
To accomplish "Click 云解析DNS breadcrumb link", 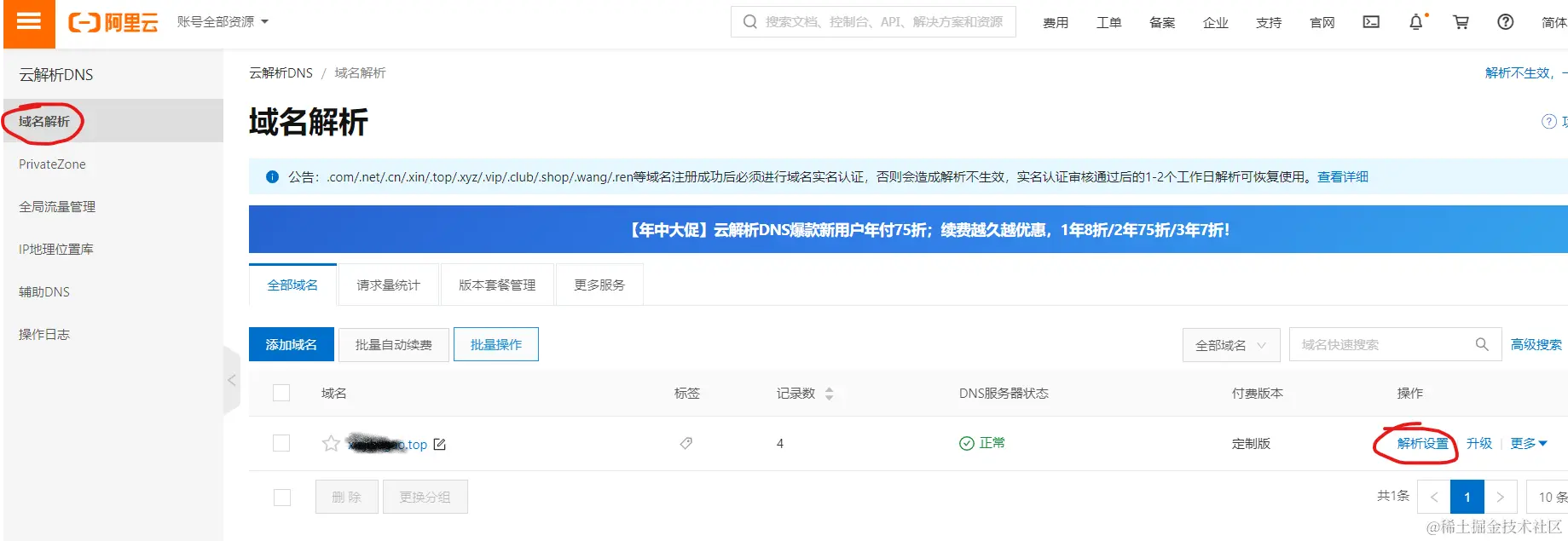I will click(x=281, y=73).
